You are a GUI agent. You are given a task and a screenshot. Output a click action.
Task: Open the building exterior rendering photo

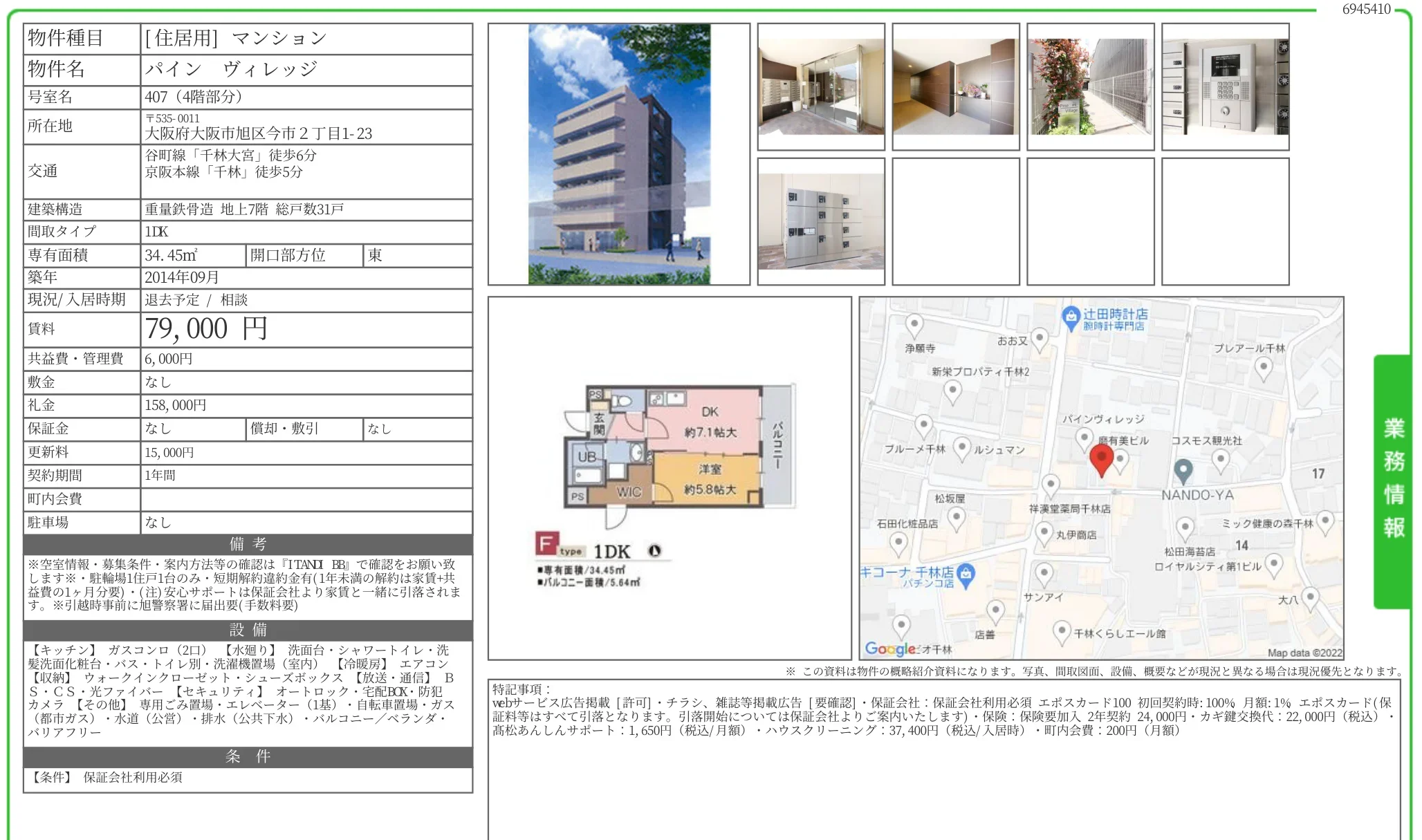(x=619, y=154)
